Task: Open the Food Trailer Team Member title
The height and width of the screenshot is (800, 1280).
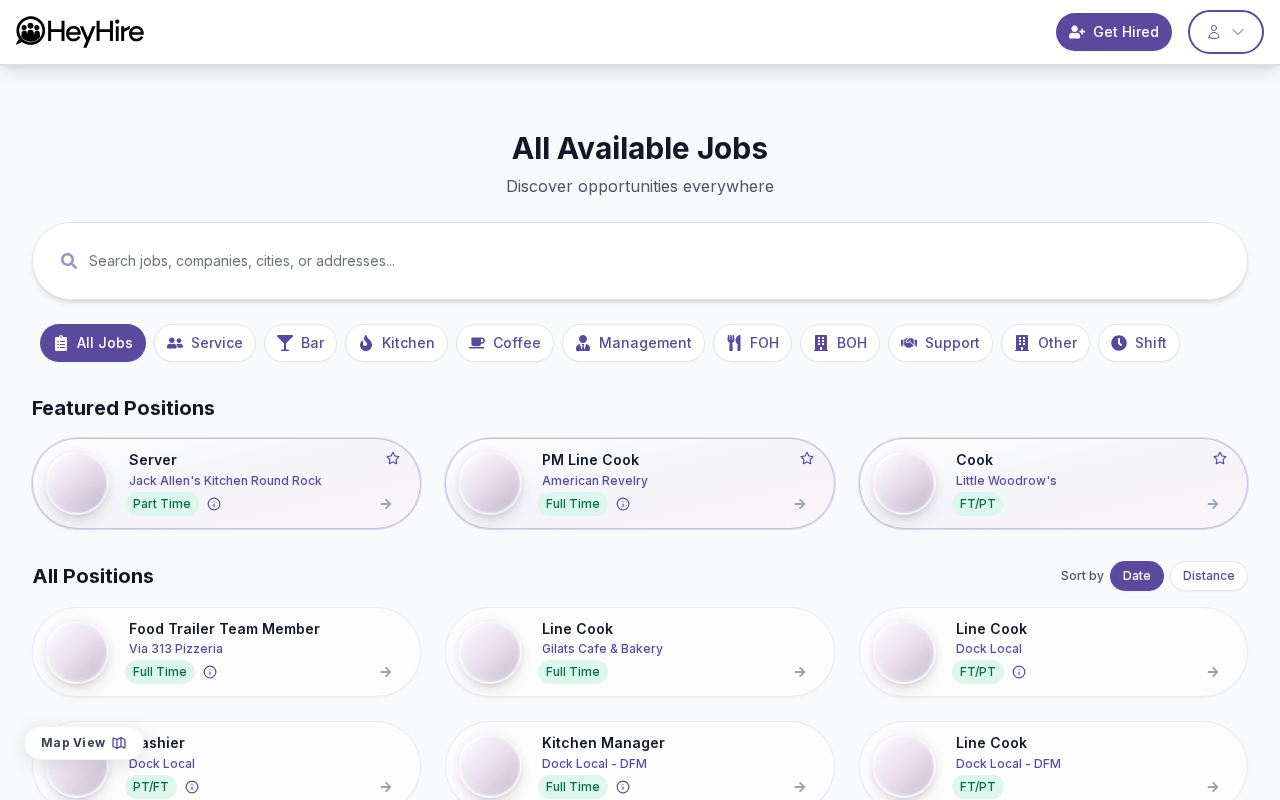Action: pyautogui.click(x=224, y=629)
